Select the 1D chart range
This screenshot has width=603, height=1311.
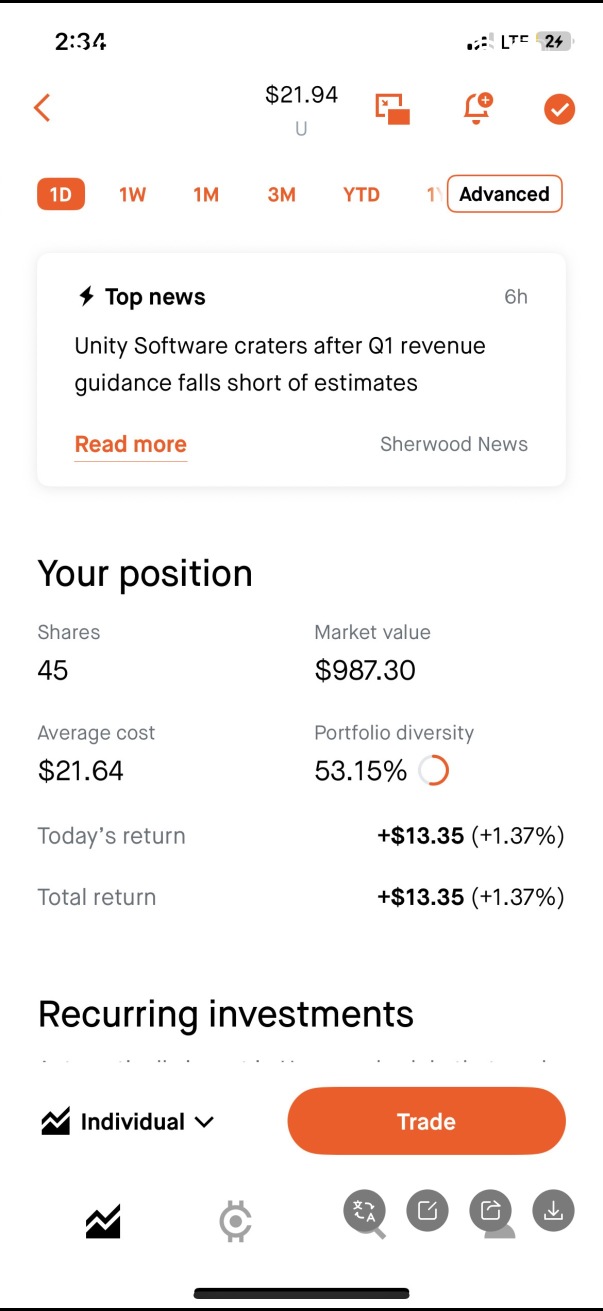61,194
